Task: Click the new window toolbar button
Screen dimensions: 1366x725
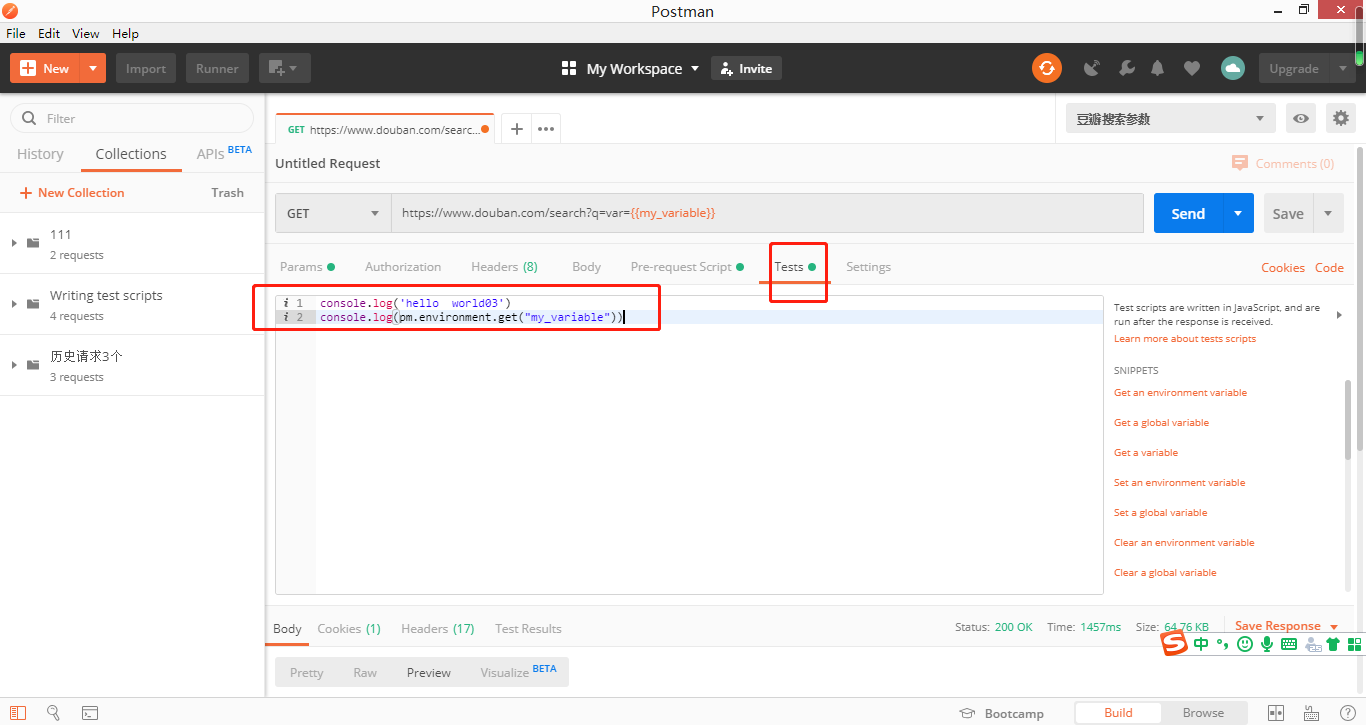Action: tap(285, 68)
